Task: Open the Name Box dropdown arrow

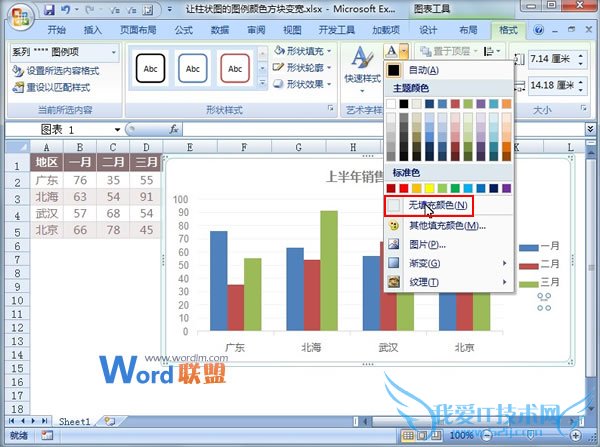Action: point(117,130)
